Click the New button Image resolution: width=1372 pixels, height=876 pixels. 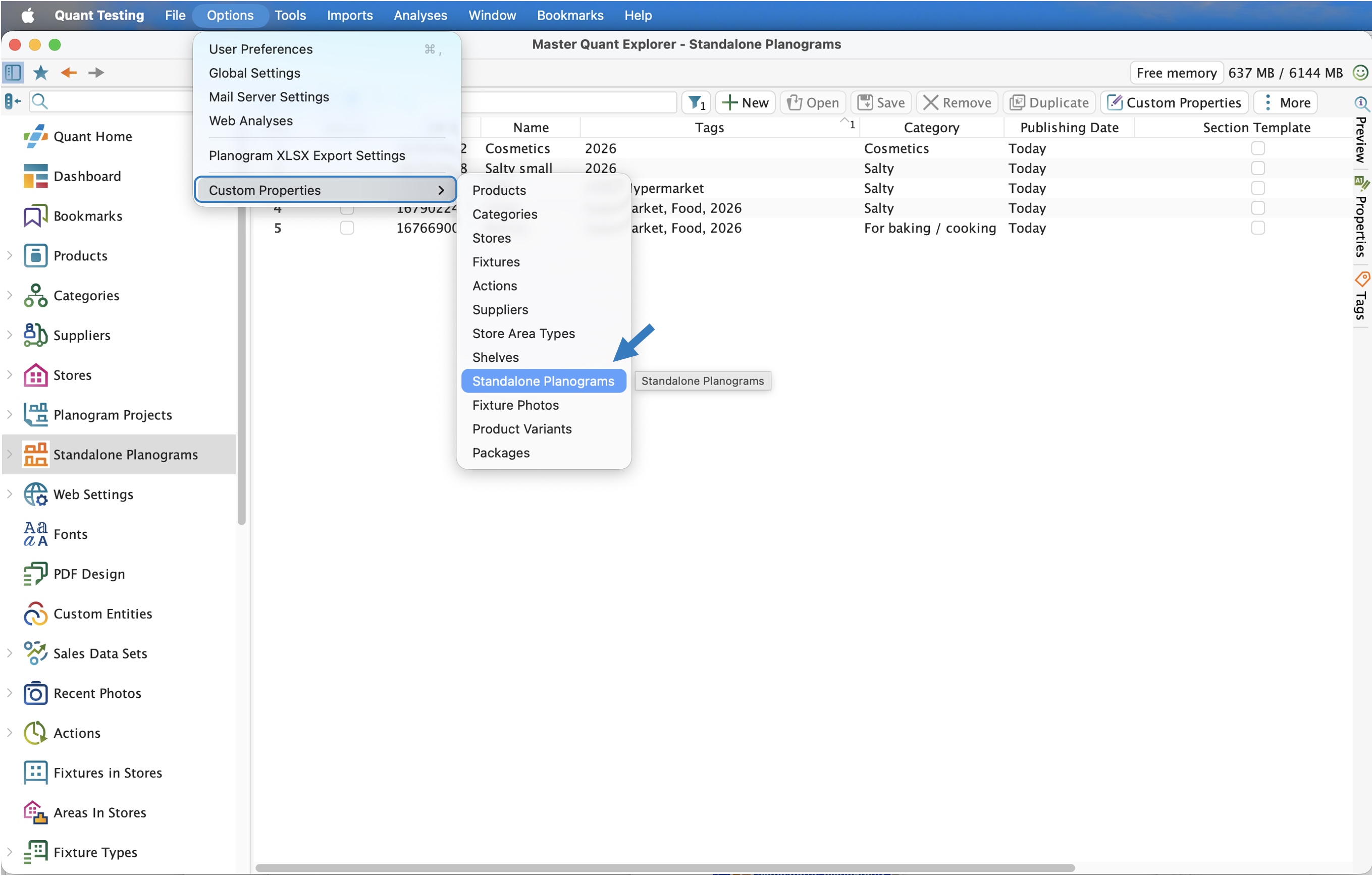(x=745, y=102)
